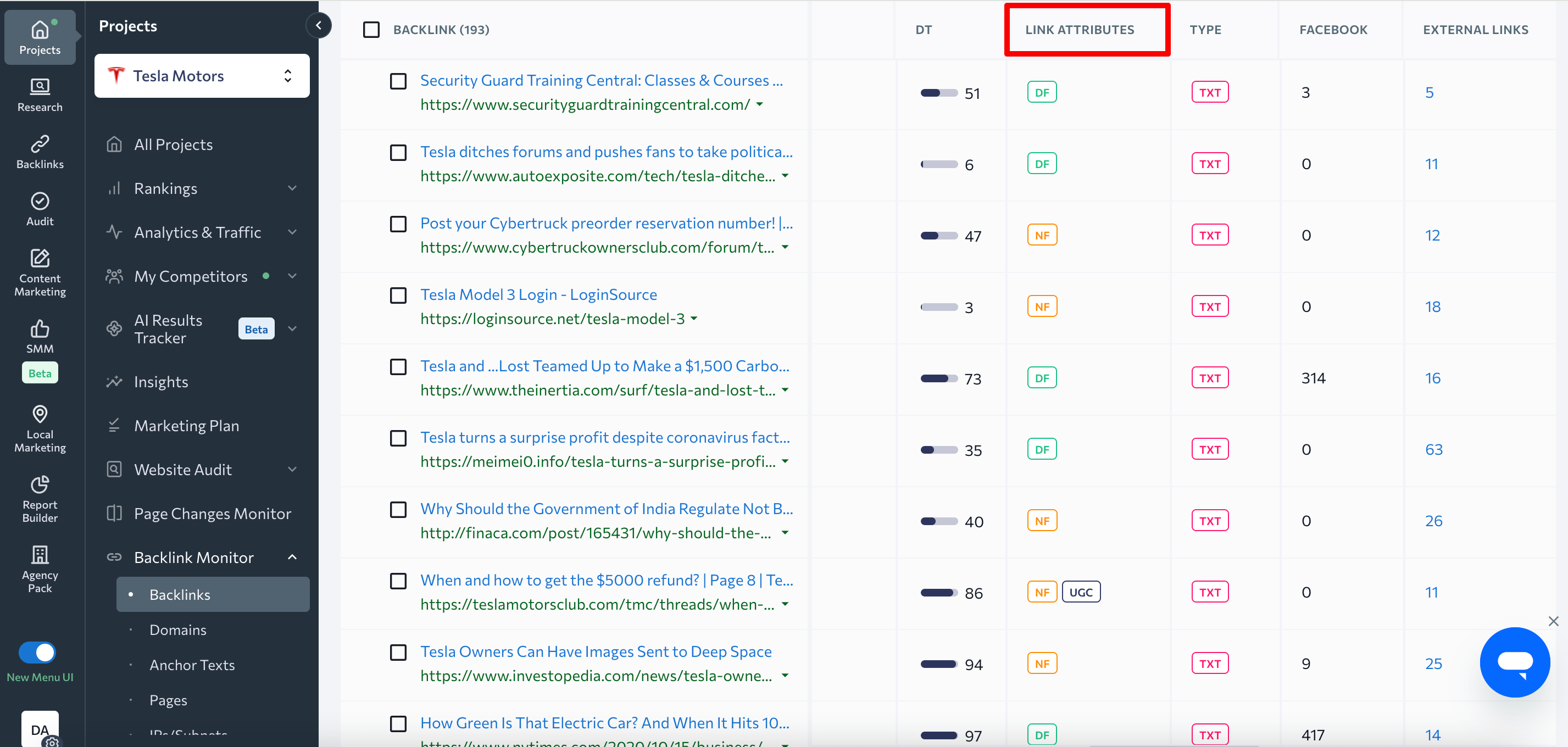Open dropdown arrow next to loginsource.net URL
Viewport: 1568px width, 747px height.
click(694, 319)
